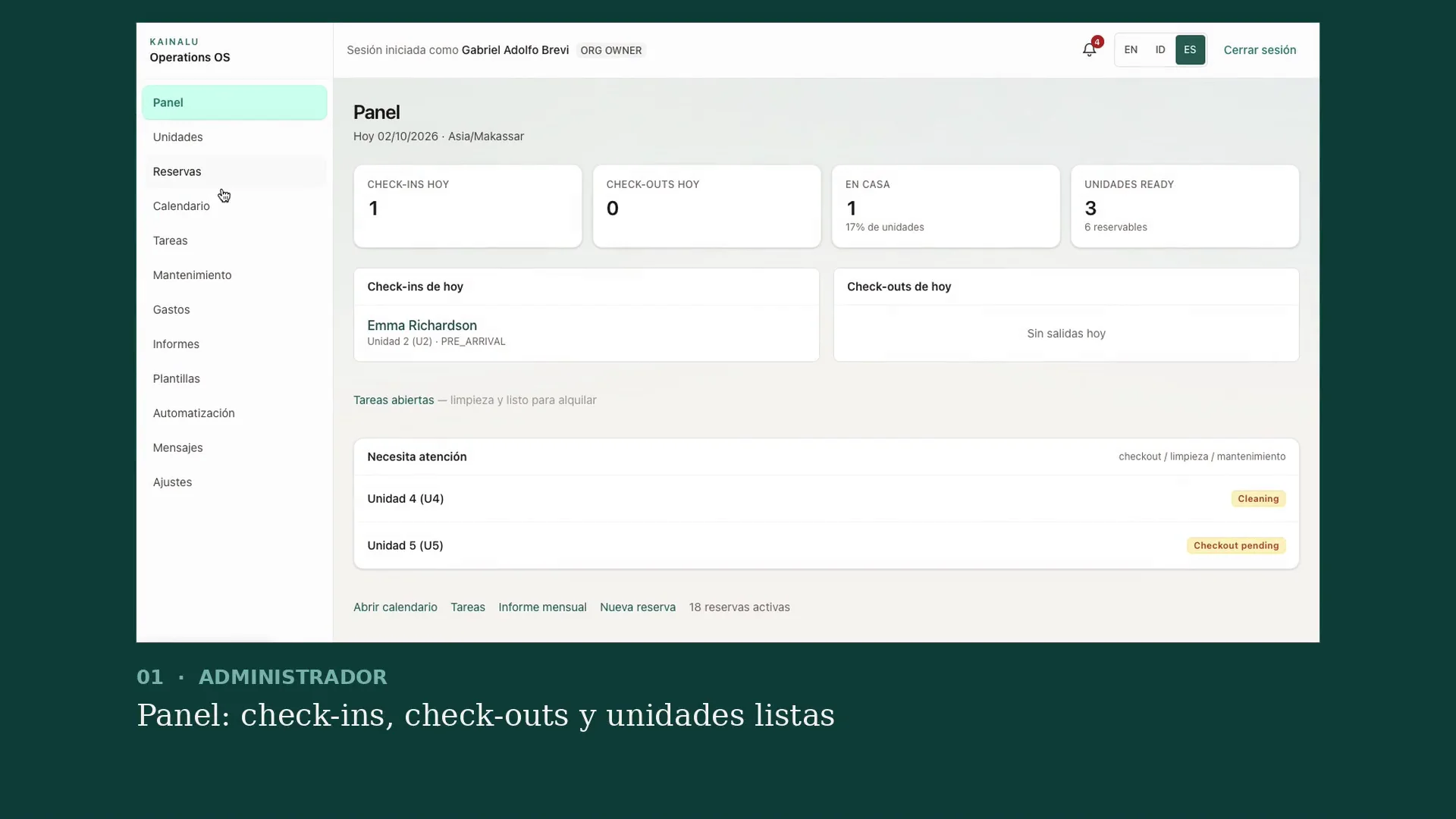The height and width of the screenshot is (819, 1456).
Task: Click the Check-outs hoy card
Action: tap(707, 206)
